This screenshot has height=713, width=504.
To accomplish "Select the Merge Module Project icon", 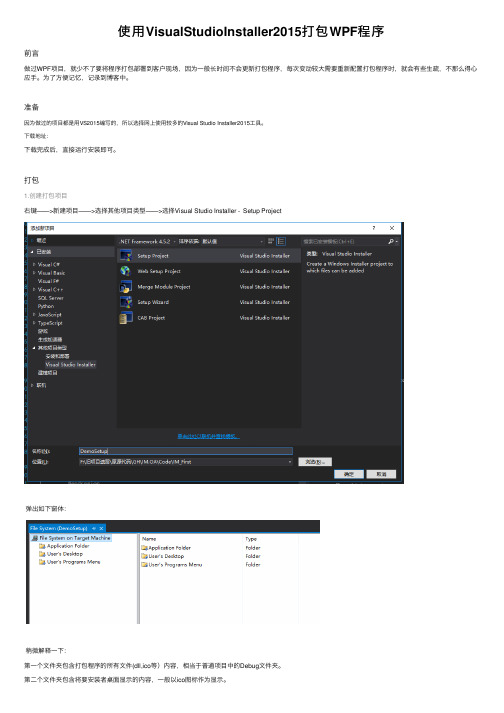I will (x=126, y=287).
